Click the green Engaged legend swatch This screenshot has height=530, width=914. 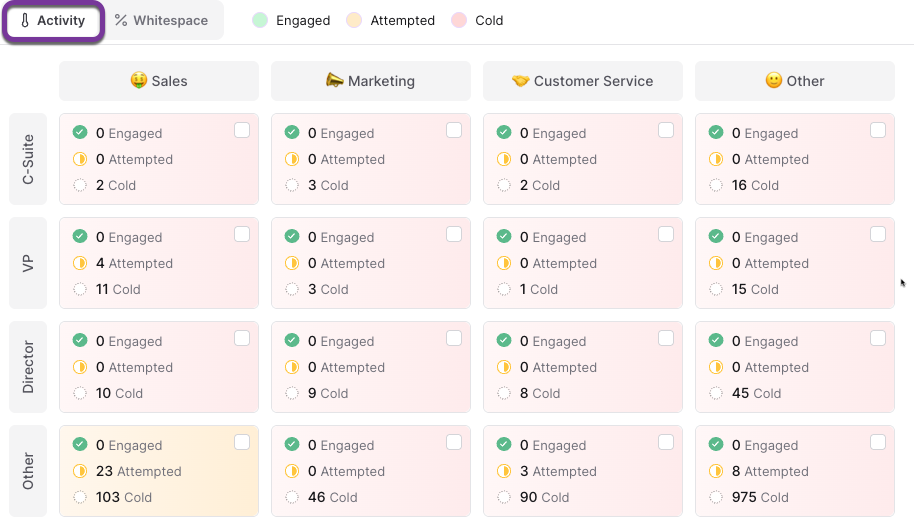[260, 20]
